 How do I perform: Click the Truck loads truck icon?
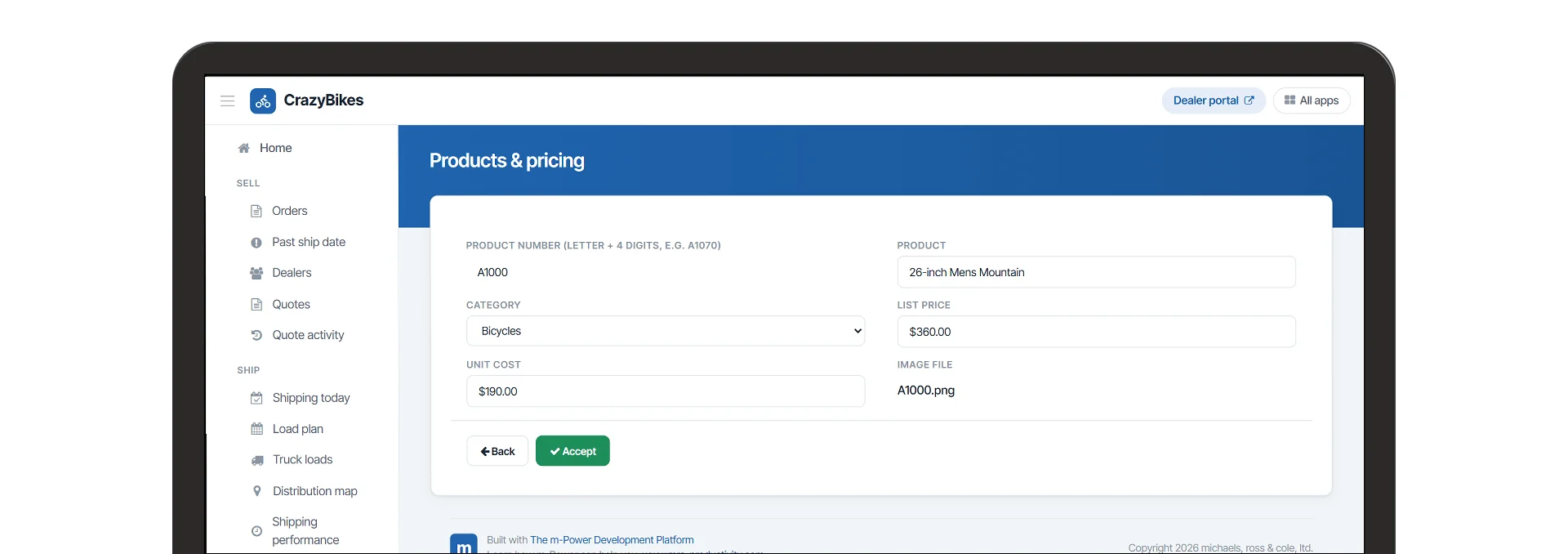[x=257, y=460]
